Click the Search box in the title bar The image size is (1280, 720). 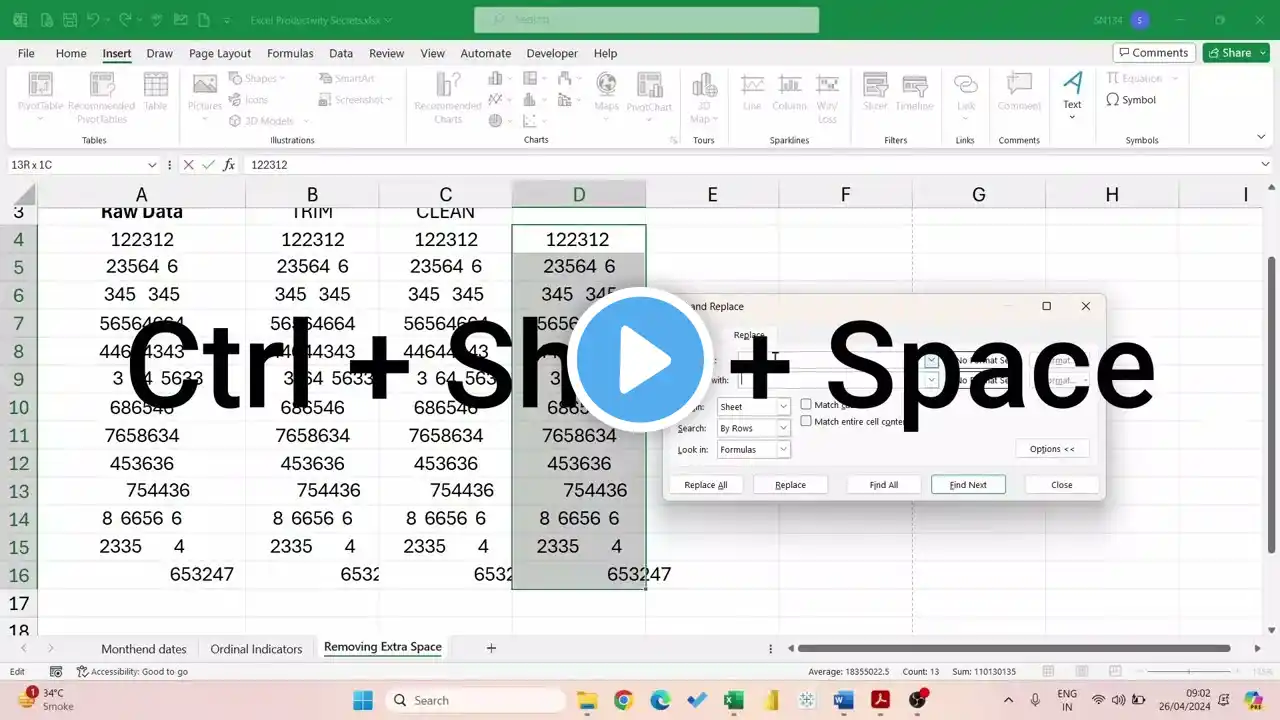coord(646,20)
